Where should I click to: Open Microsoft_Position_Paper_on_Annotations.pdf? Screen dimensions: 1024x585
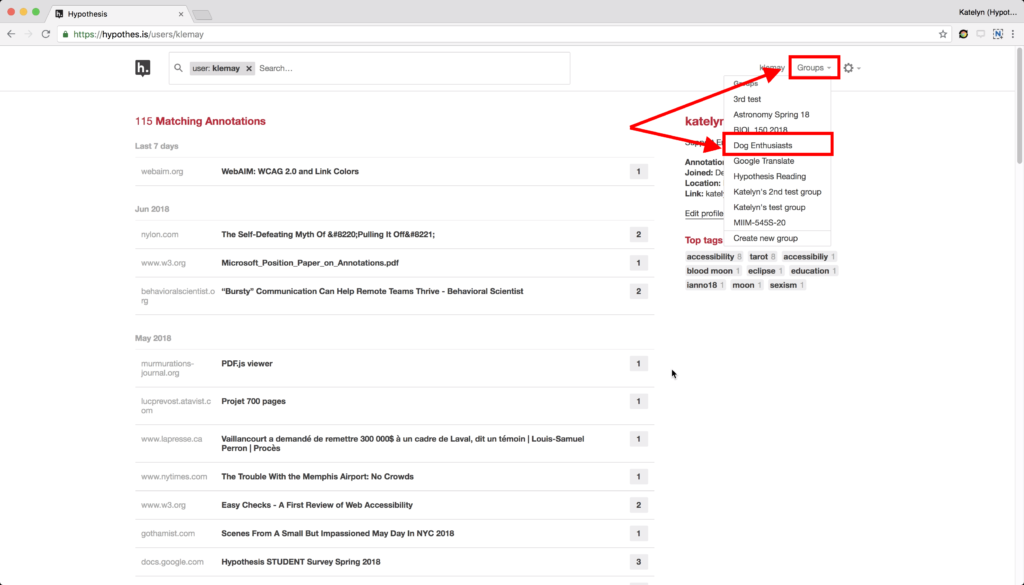(310, 263)
